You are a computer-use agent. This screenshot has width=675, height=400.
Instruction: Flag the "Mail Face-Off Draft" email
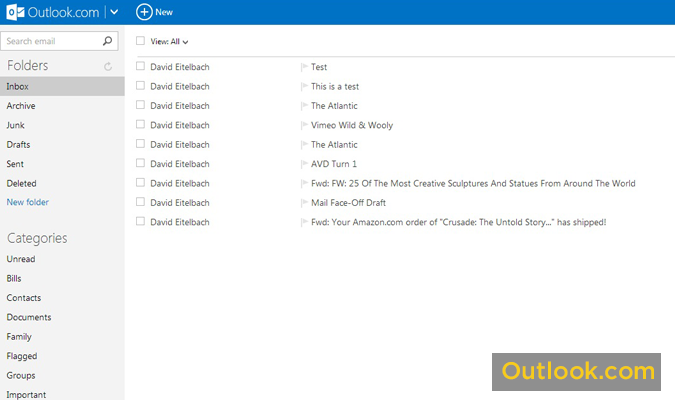304,203
